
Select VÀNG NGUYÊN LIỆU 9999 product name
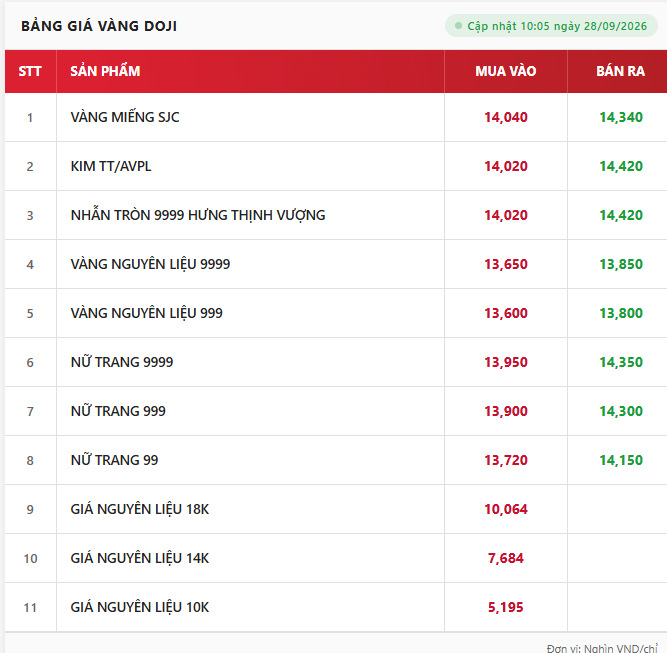(x=150, y=264)
